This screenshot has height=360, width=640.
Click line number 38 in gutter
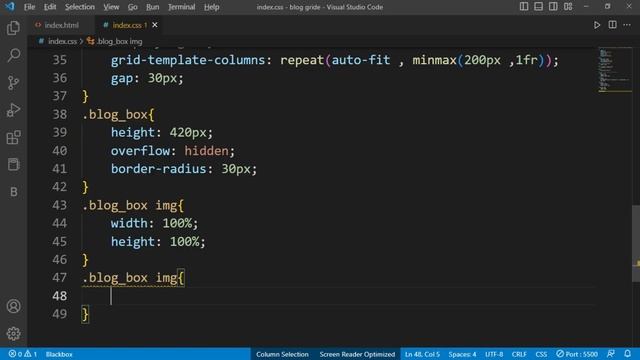60,114
